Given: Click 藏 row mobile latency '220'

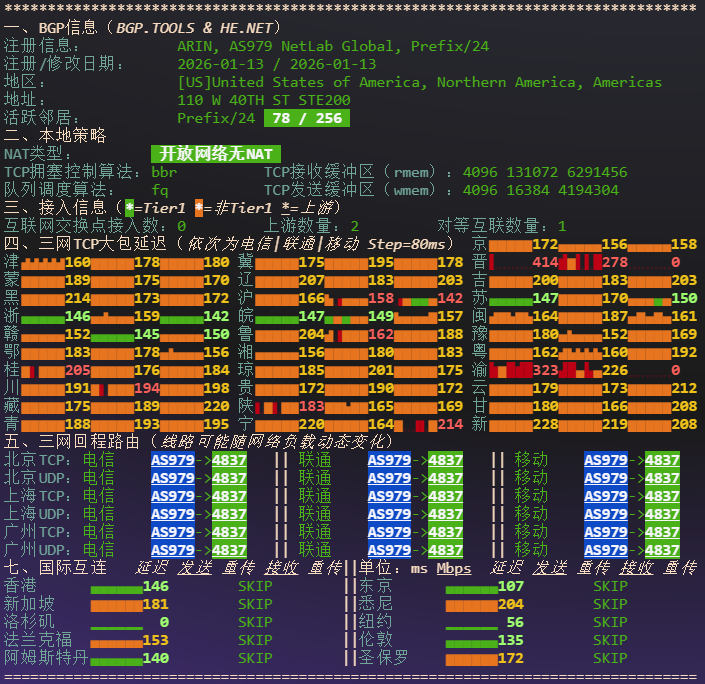Looking at the screenshot, I should click(216, 406).
